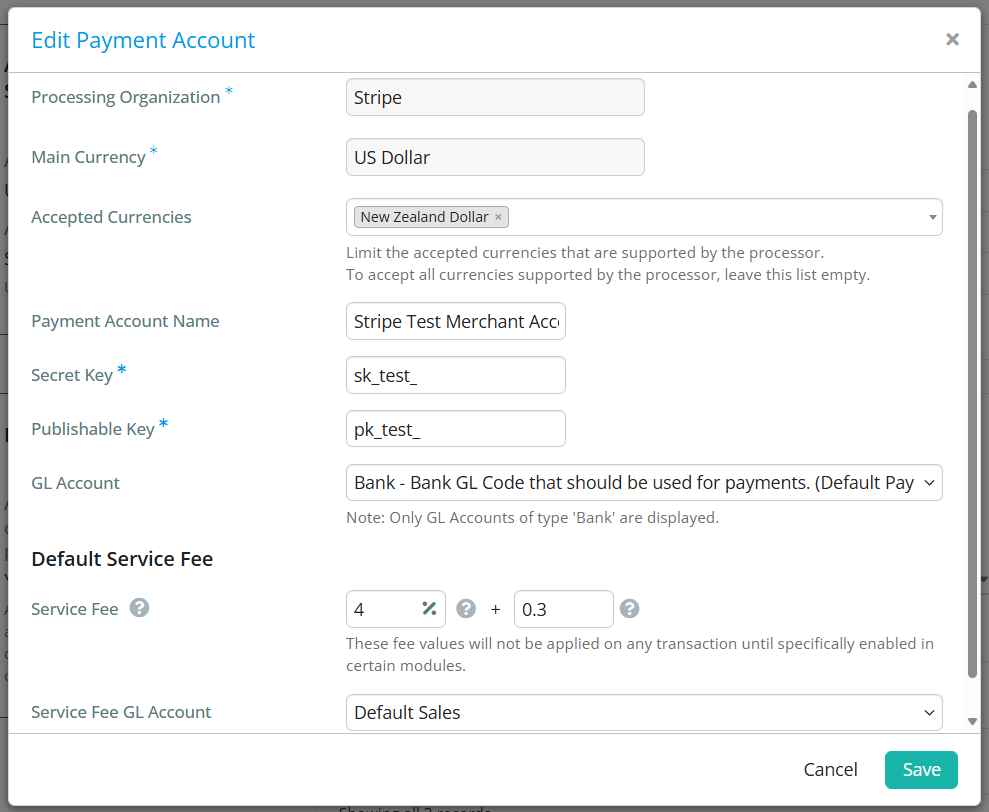This screenshot has height=812, width=989.
Task: Open help icon beside the 0.3 flat fee
Action: coord(629,609)
